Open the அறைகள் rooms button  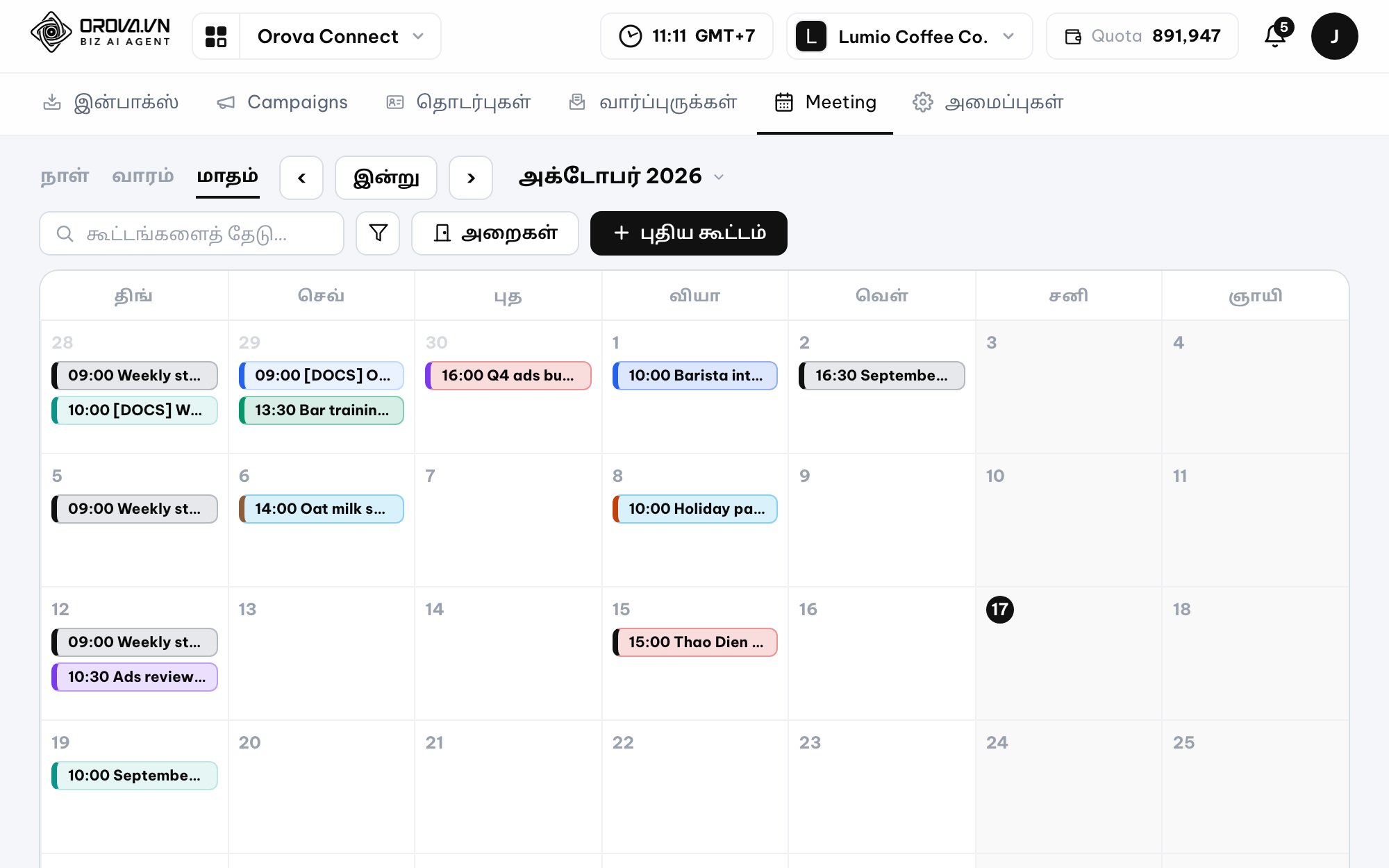point(495,233)
